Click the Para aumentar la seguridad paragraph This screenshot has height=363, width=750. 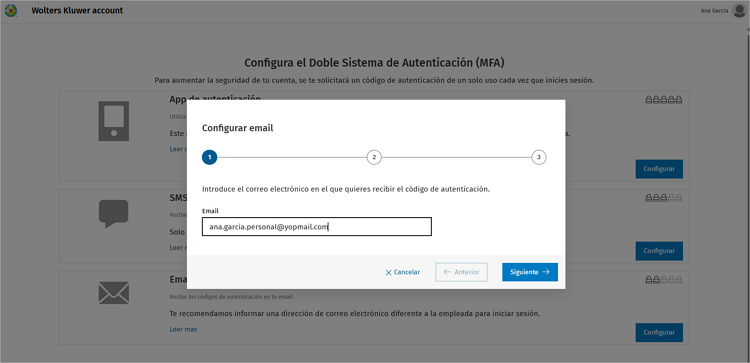tap(374, 80)
